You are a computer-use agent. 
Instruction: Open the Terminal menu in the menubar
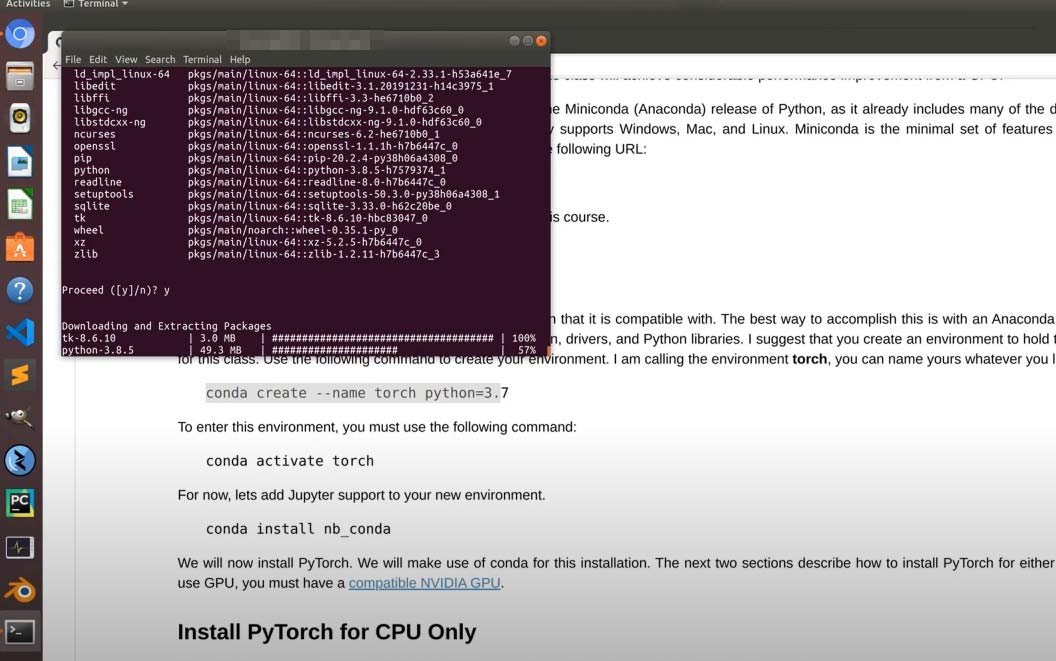pos(202,59)
